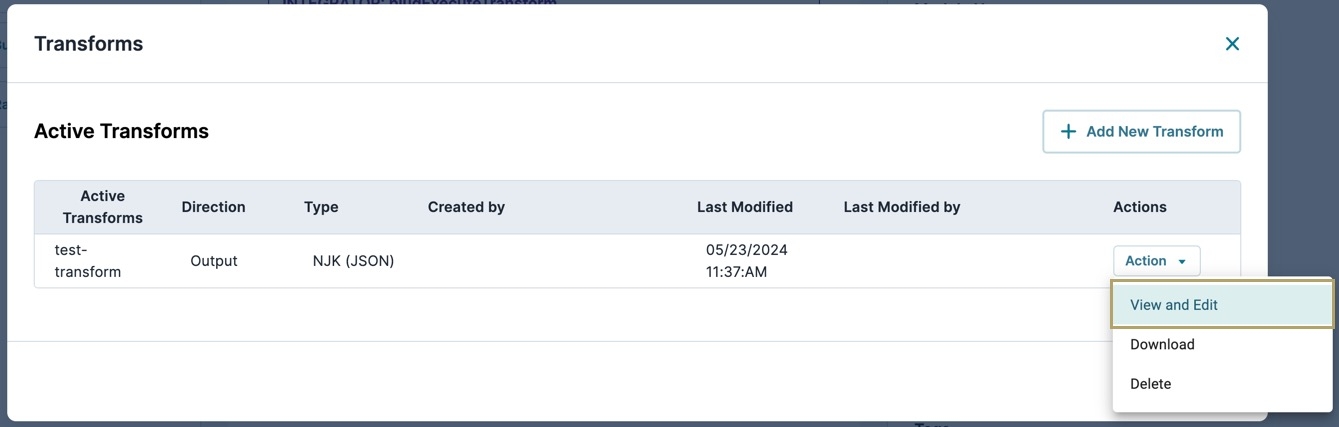Click the NJK (JSON) type cell
The width and height of the screenshot is (1339, 427).
(x=353, y=261)
